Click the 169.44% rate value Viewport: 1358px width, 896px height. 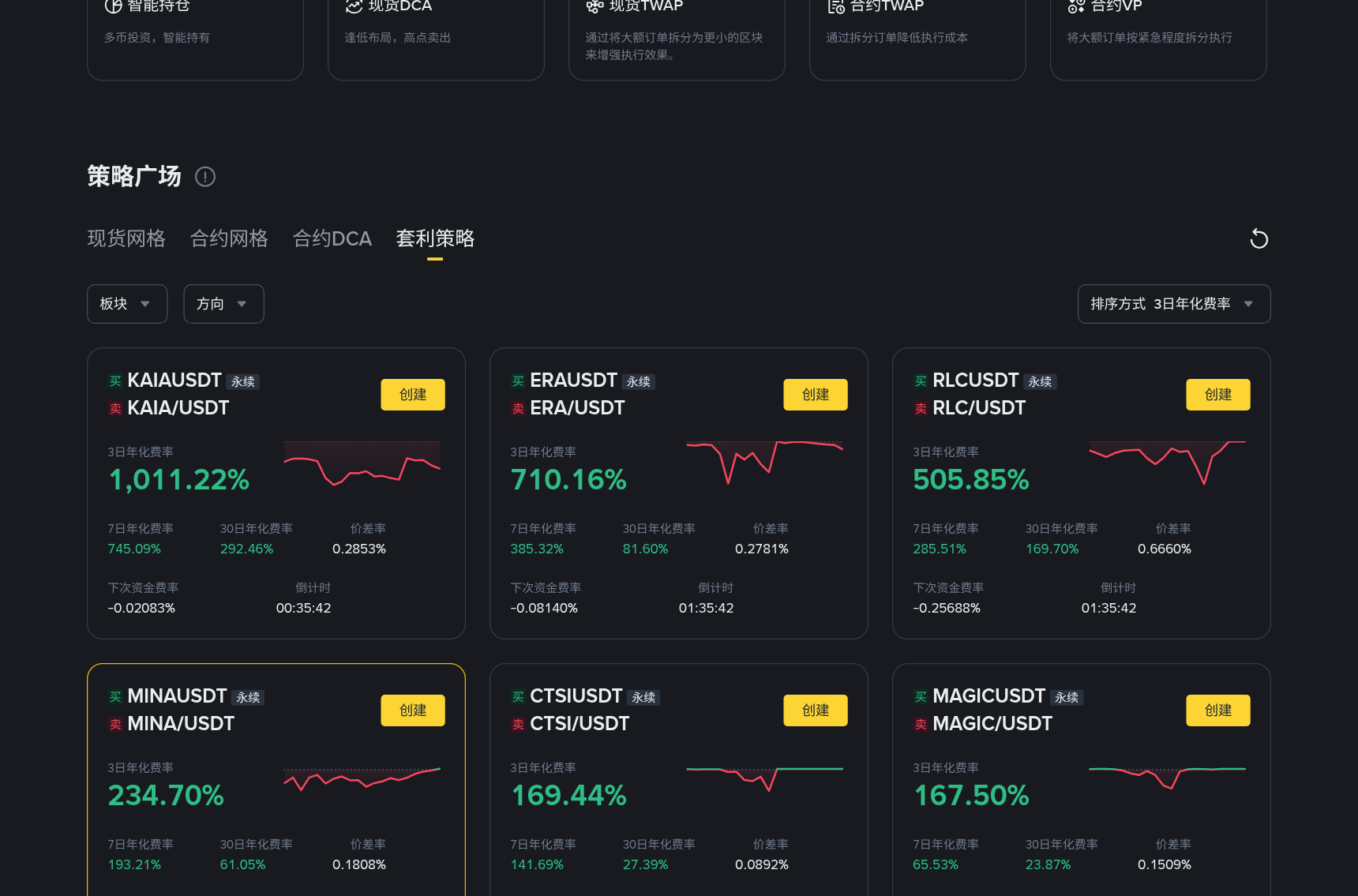tap(568, 796)
